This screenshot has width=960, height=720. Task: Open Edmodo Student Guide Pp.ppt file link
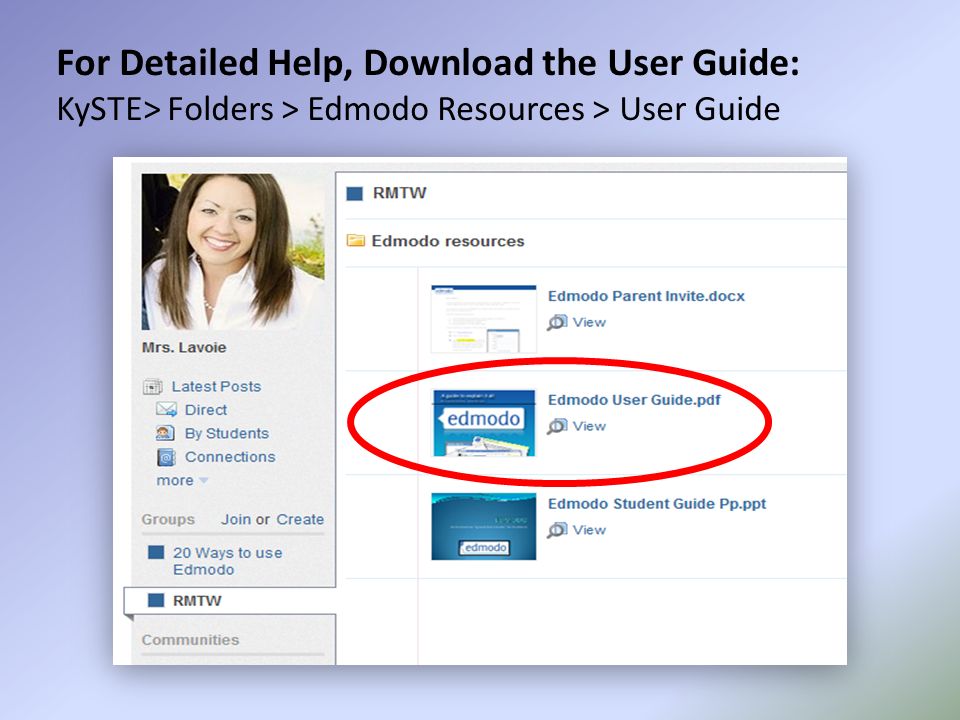(x=656, y=504)
